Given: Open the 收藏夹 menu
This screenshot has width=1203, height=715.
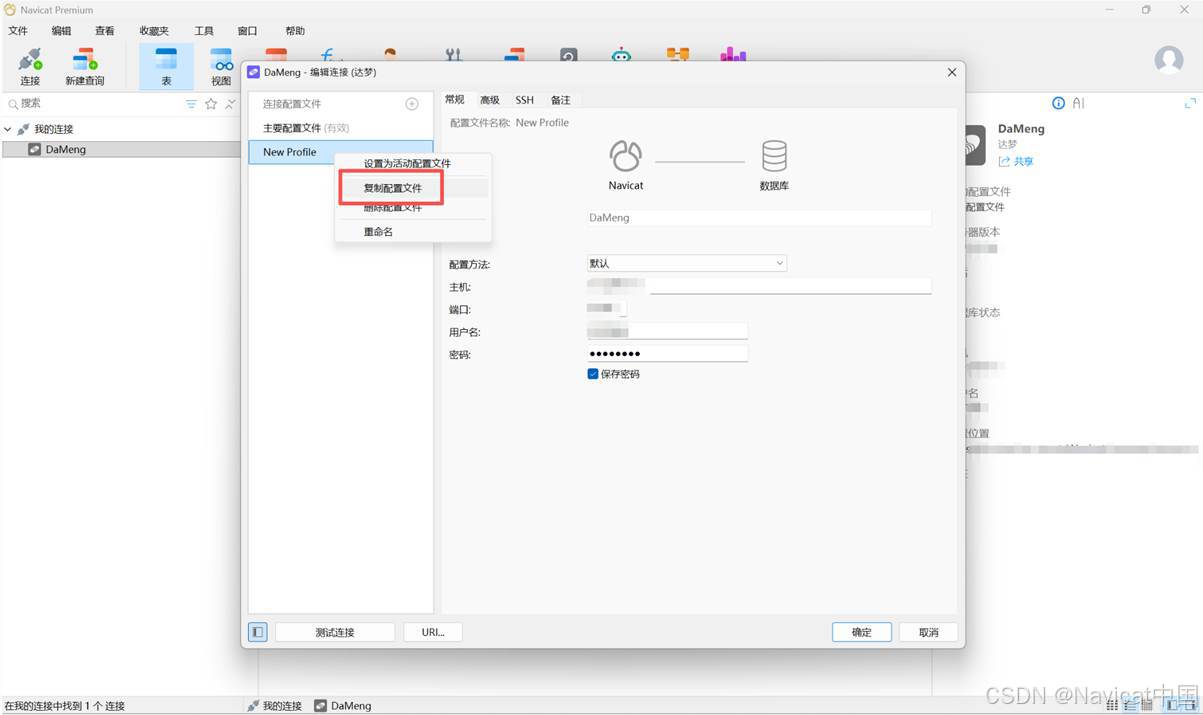Looking at the screenshot, I should point(154,31).
